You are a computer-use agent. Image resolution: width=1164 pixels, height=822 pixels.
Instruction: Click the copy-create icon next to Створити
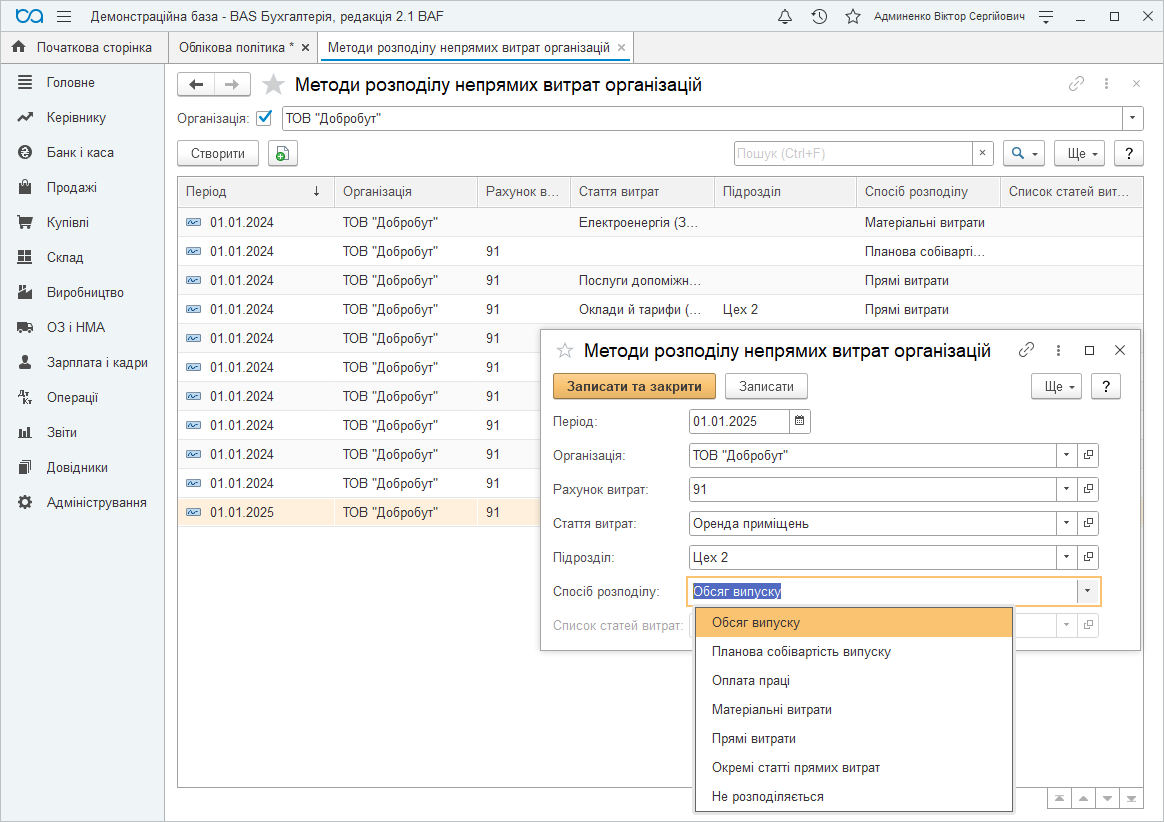pos(283,153)
